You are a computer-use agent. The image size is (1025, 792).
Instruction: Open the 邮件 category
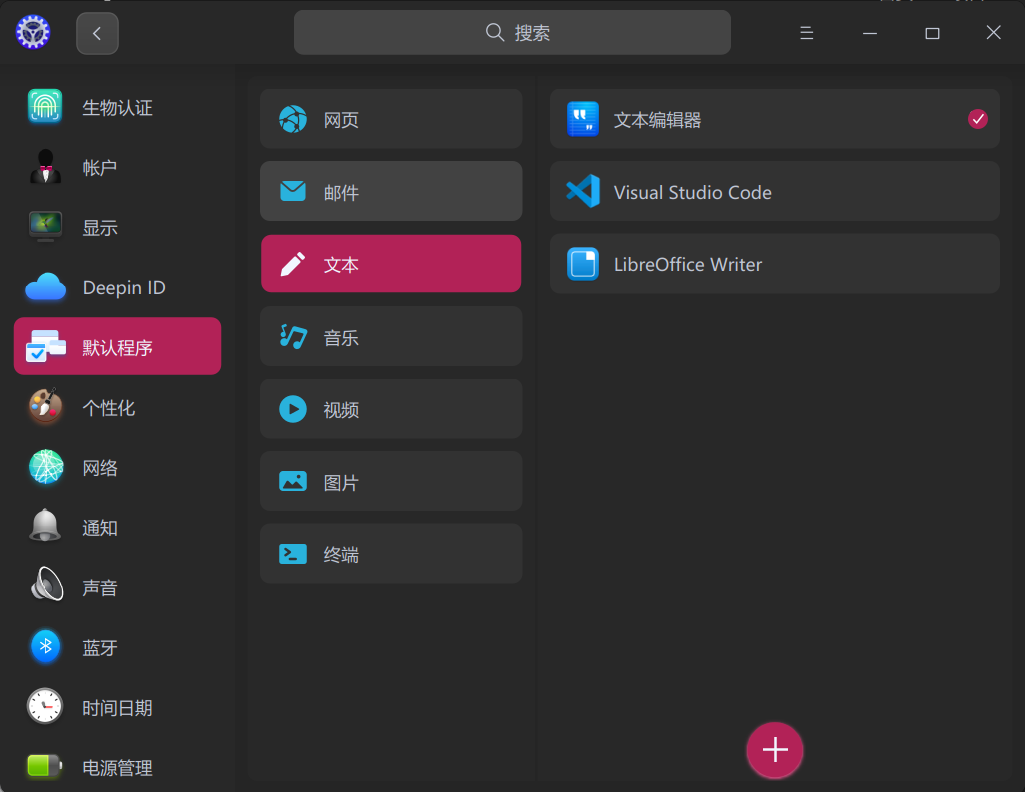tap(390, 191)
